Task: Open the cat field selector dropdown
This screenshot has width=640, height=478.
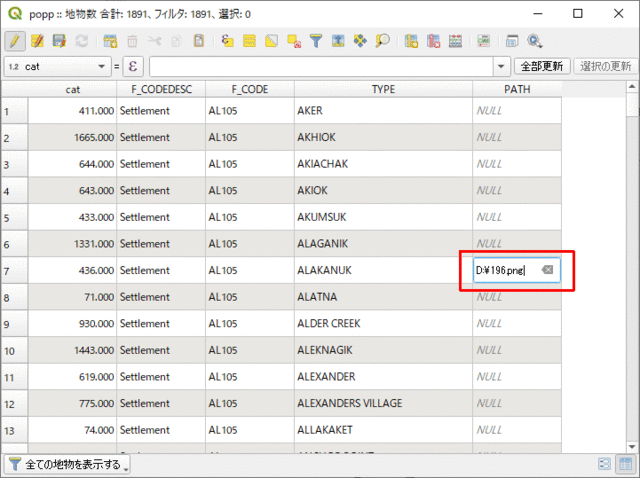Action: [58, 67]
